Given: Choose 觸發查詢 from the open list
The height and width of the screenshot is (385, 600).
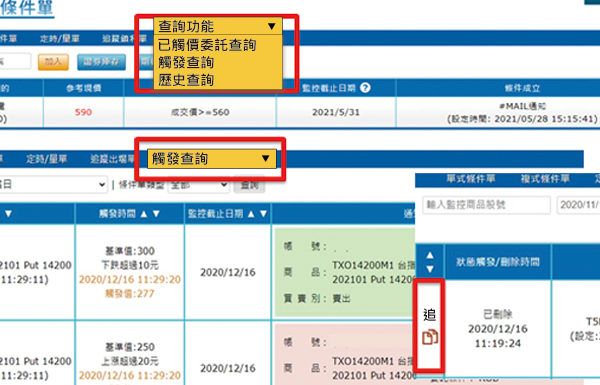Looking at the screenshot, I should [x=186, y=62].
